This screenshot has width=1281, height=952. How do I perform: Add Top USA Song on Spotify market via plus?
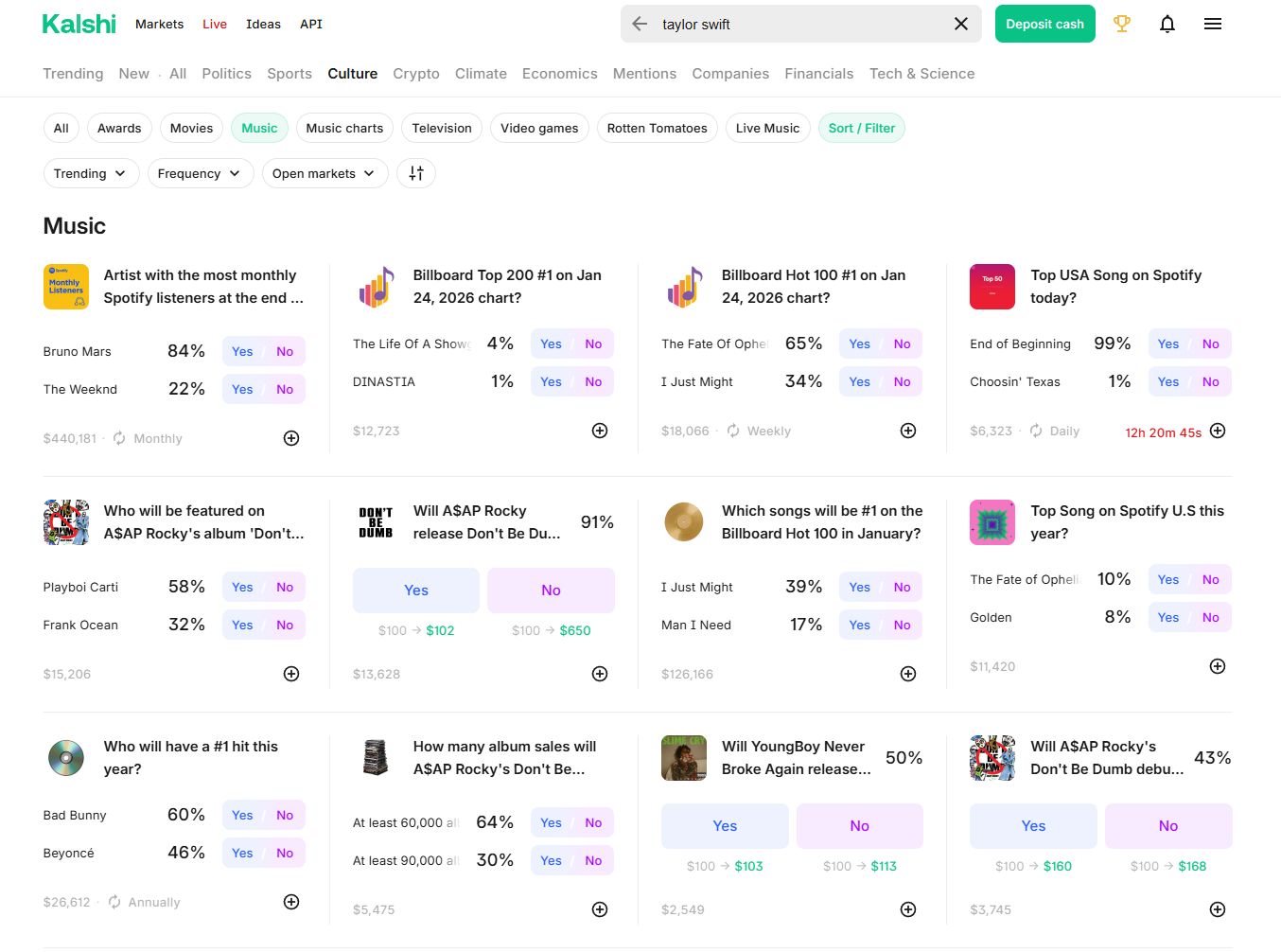[1218, 431]
